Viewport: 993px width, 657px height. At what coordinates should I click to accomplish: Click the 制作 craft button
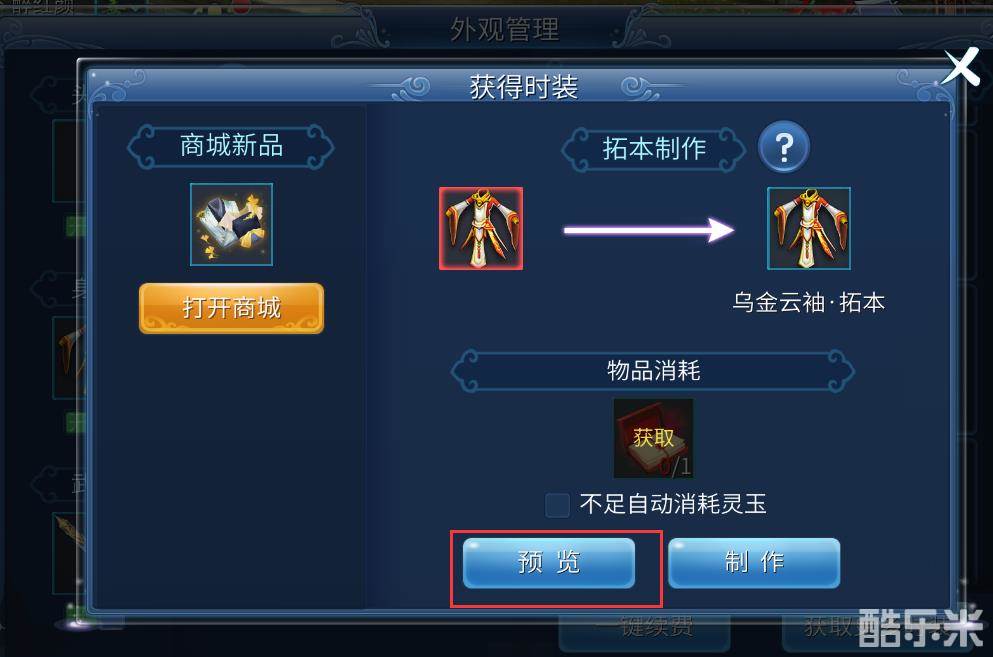coord(754,563)
